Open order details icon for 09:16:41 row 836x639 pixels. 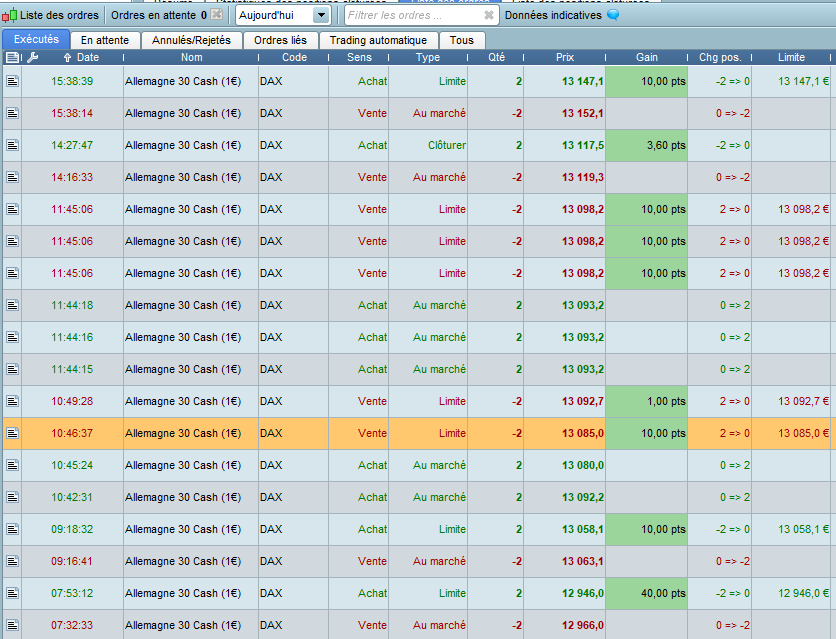pos(12,561)
